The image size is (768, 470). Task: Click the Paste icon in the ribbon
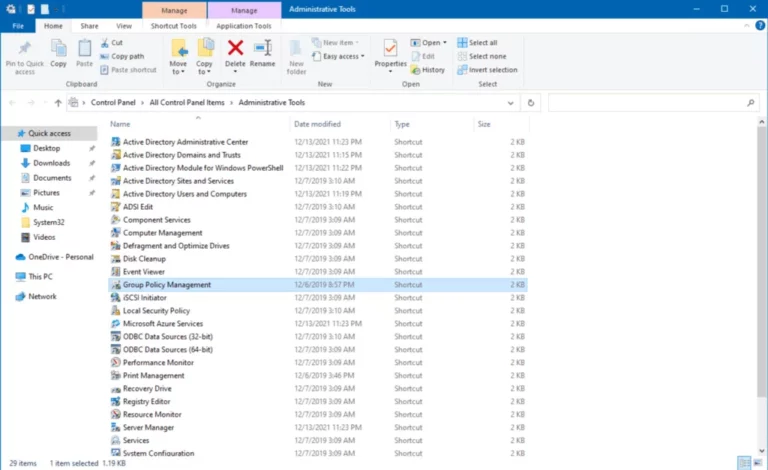pyautogui.click(x=84, y=48)
